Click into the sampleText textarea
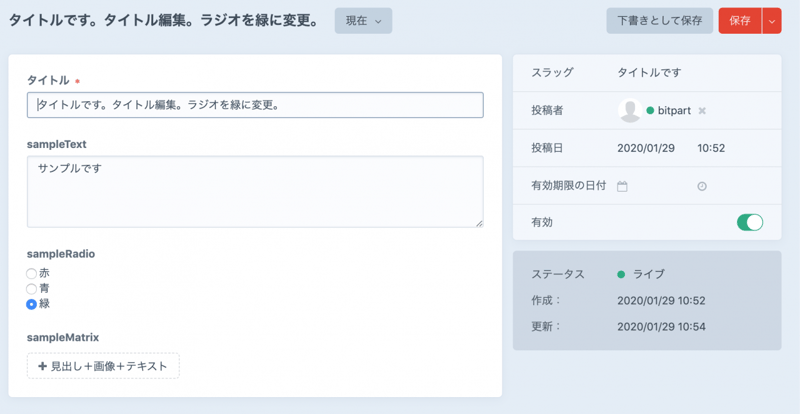 [x=255, y=191]
